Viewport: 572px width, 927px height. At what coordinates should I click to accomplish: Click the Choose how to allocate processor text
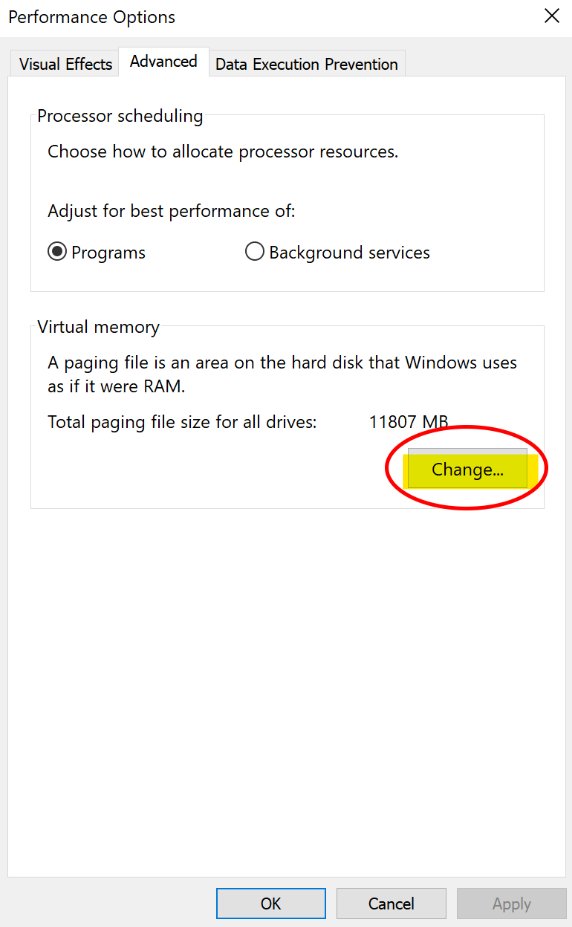point(223,151)
